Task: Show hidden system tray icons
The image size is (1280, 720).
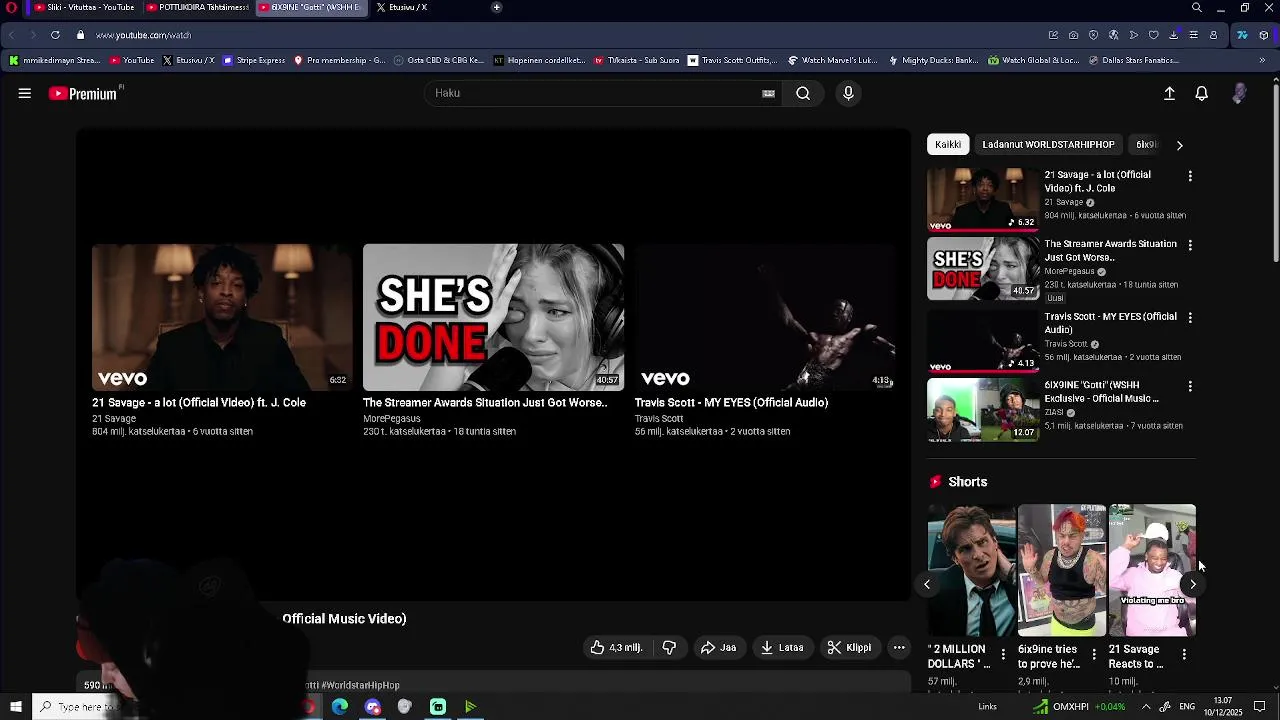Action: pos(1146,707)
